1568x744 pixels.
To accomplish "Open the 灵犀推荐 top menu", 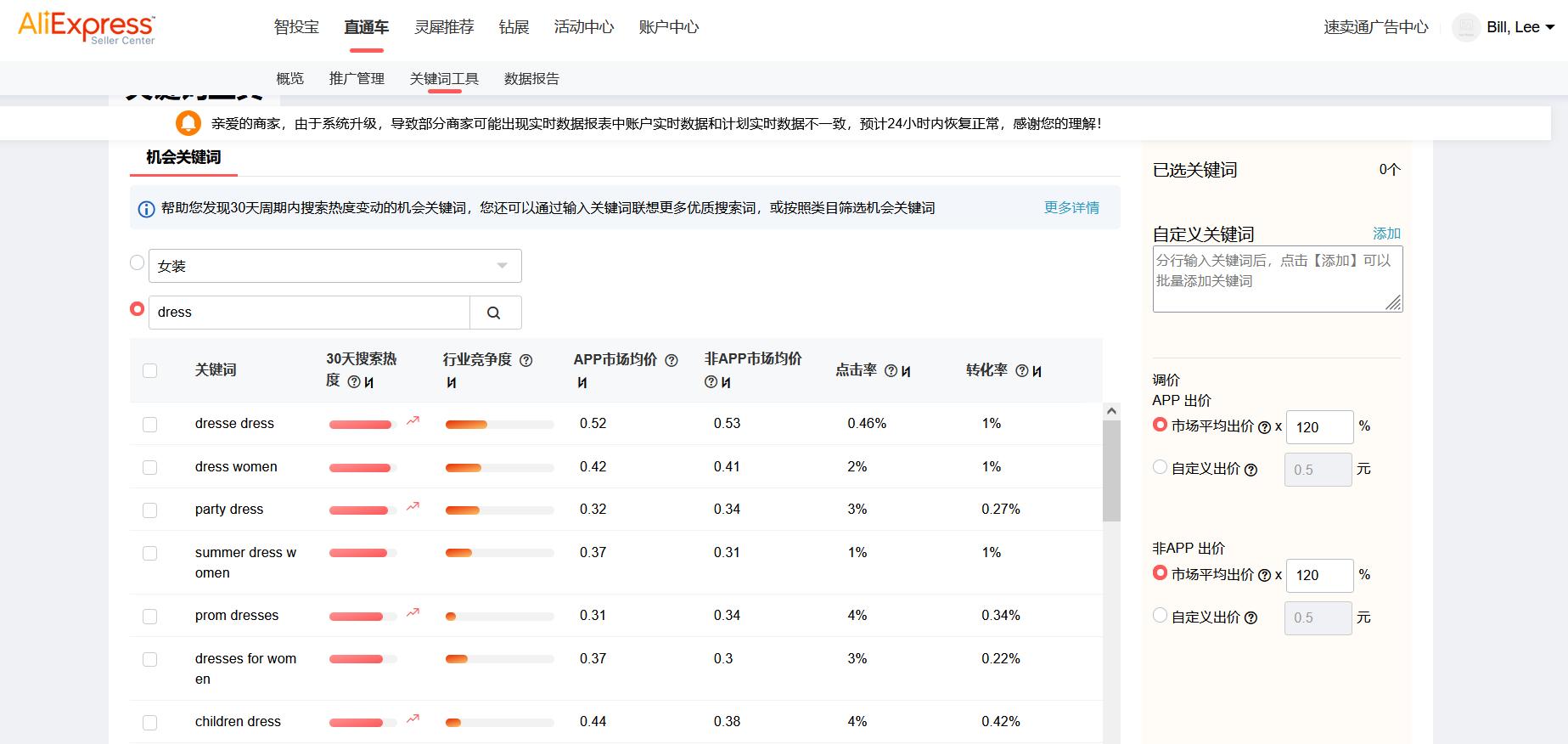I will 444,27.
